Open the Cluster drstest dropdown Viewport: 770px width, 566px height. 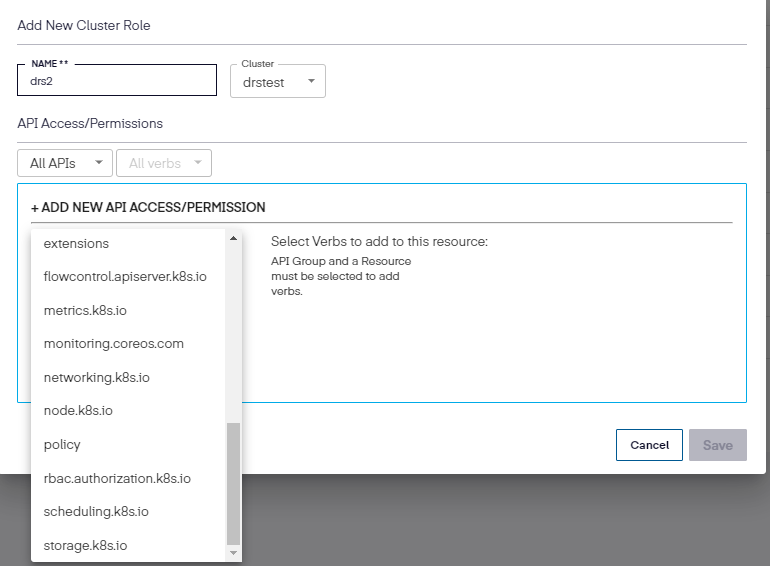point(277,82)
